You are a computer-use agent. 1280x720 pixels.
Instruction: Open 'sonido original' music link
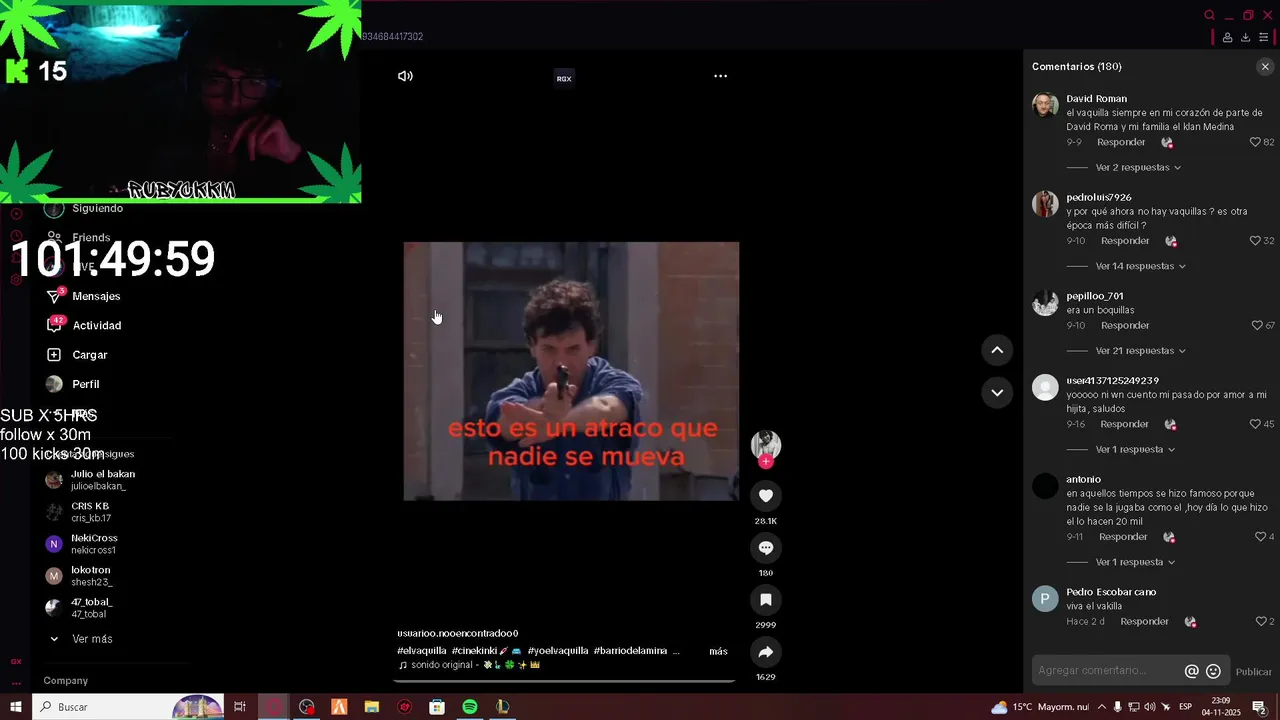click(x=469, y=665)
